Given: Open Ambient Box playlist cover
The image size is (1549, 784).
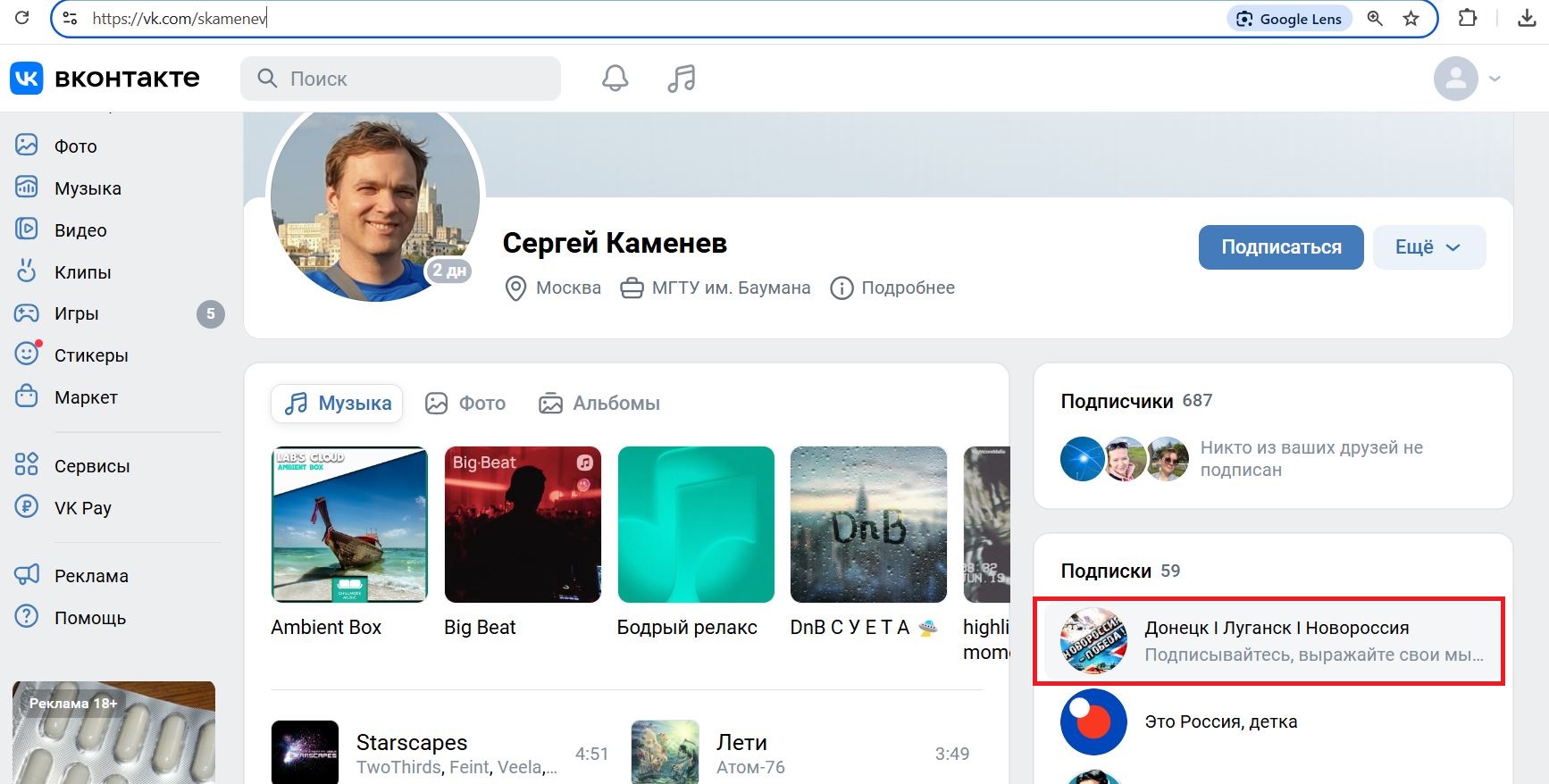Looking at the screenshot, I should pos(349,524).
